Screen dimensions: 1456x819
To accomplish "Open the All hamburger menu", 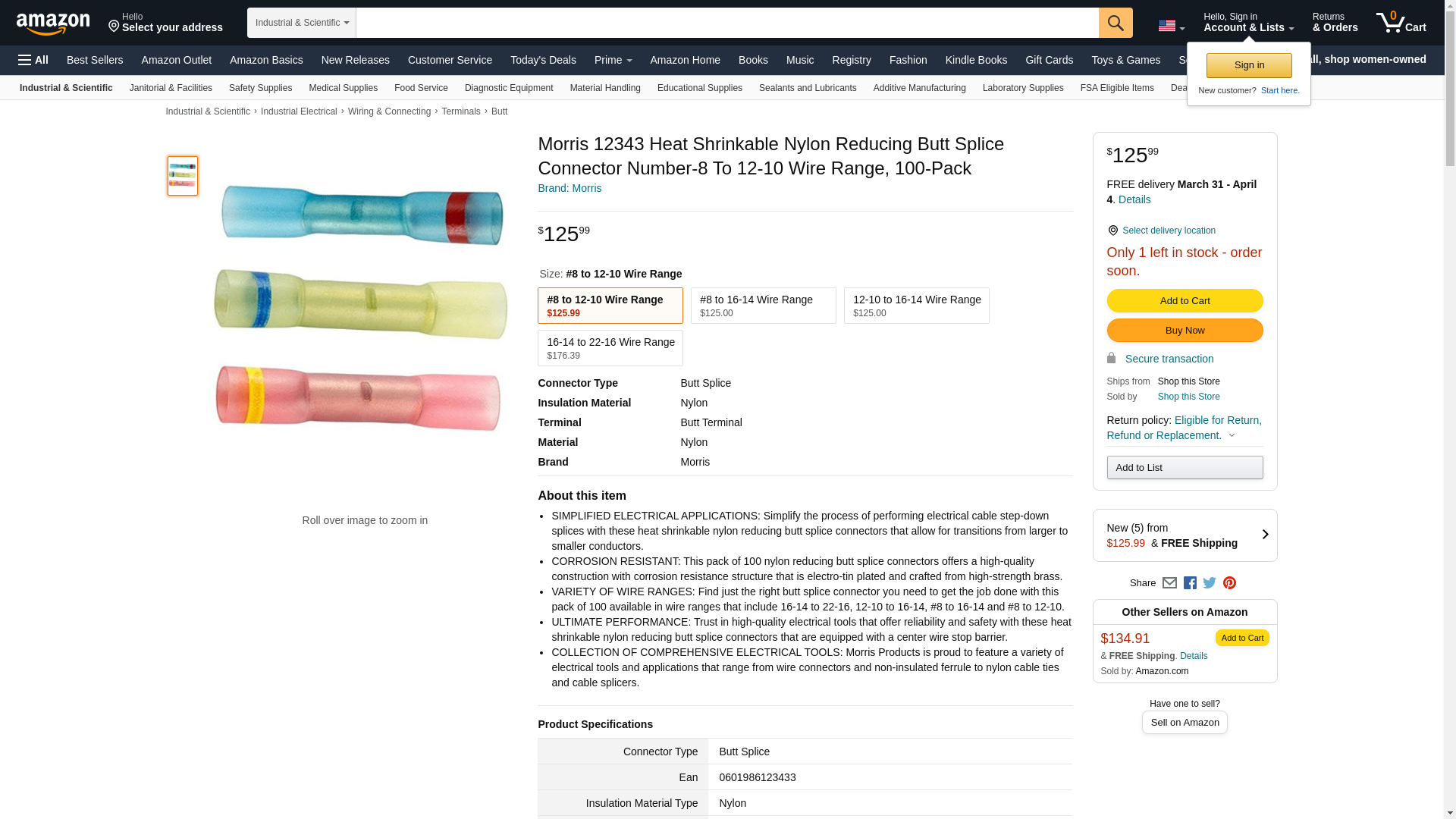I will pyautogui.click(x=33, y=60).
